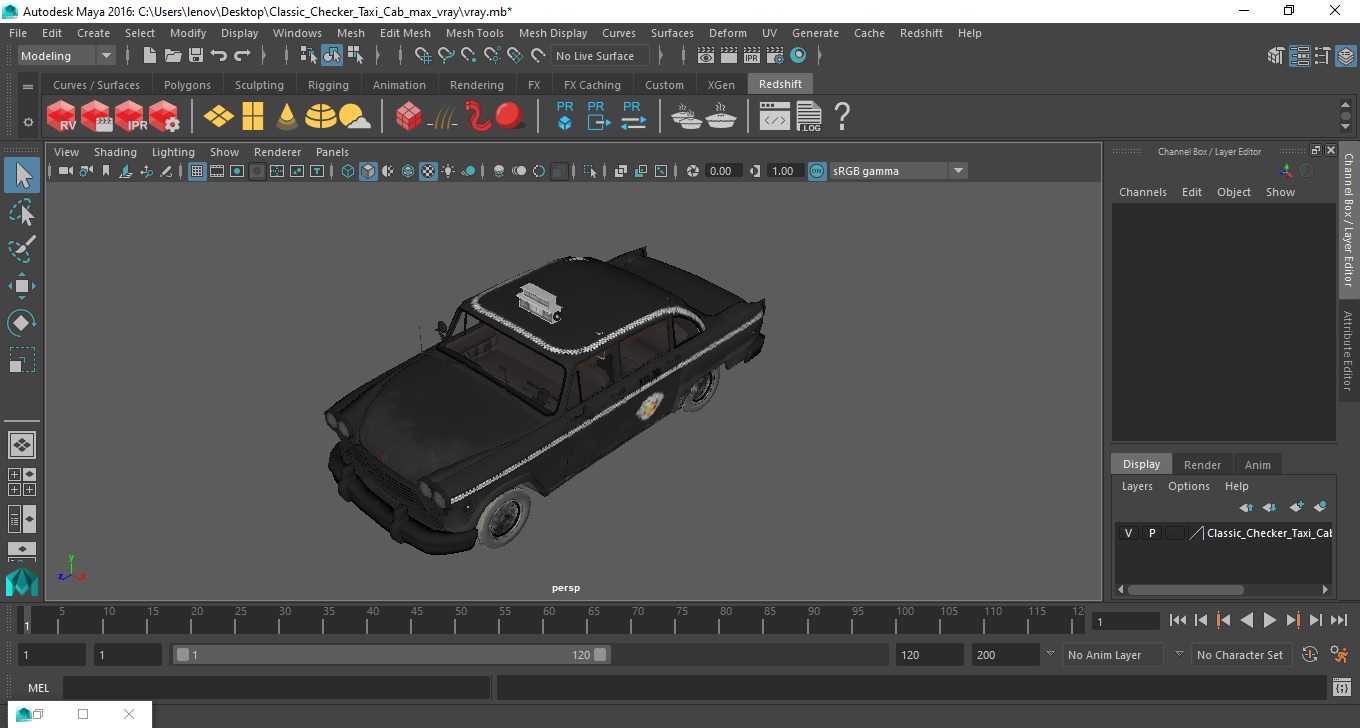1360x728 pixels.
Task: Click the Redshift .LOG file icon
Action: pos(808,117)
